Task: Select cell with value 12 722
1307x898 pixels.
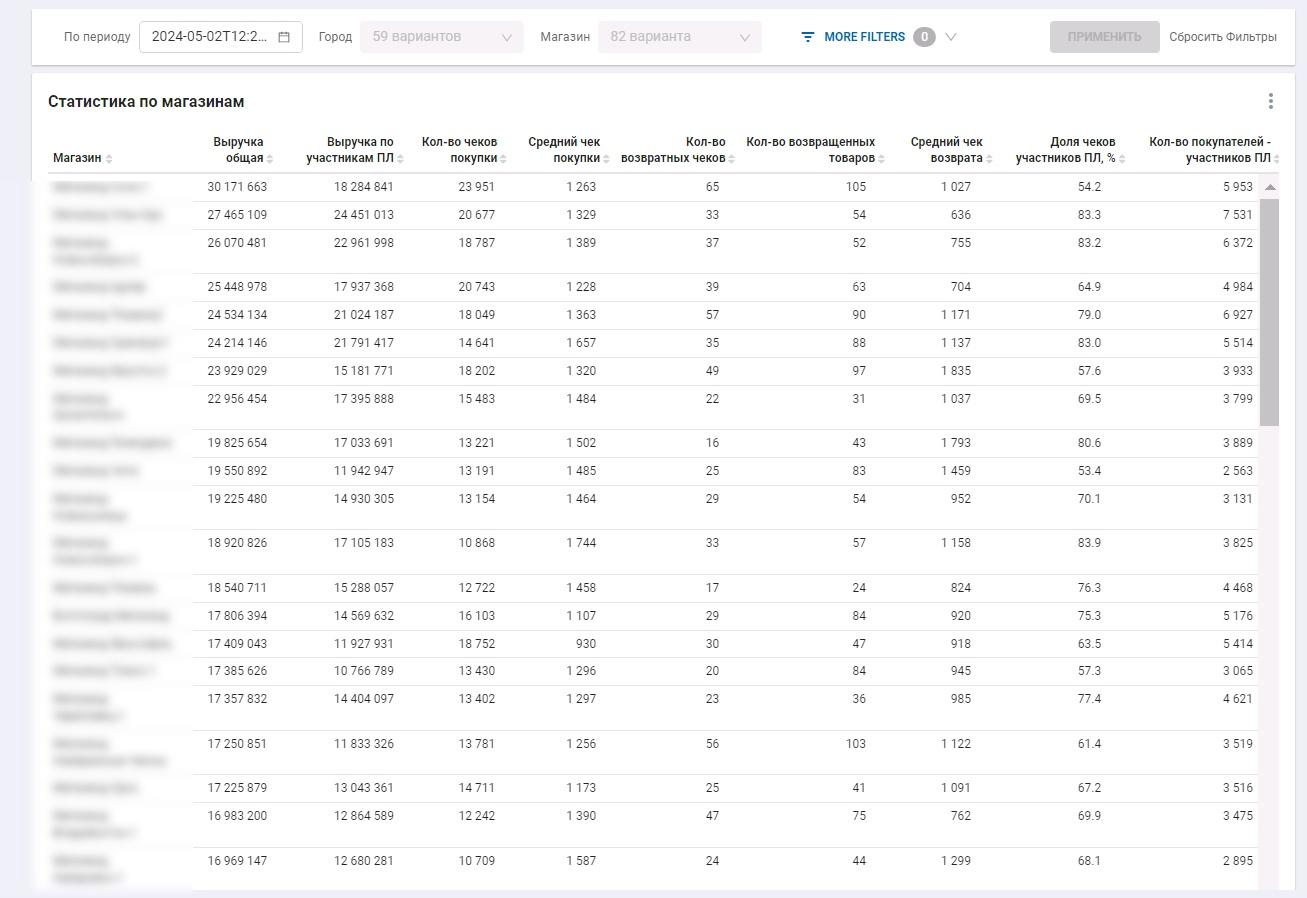Action: click(x=477, y=588)
